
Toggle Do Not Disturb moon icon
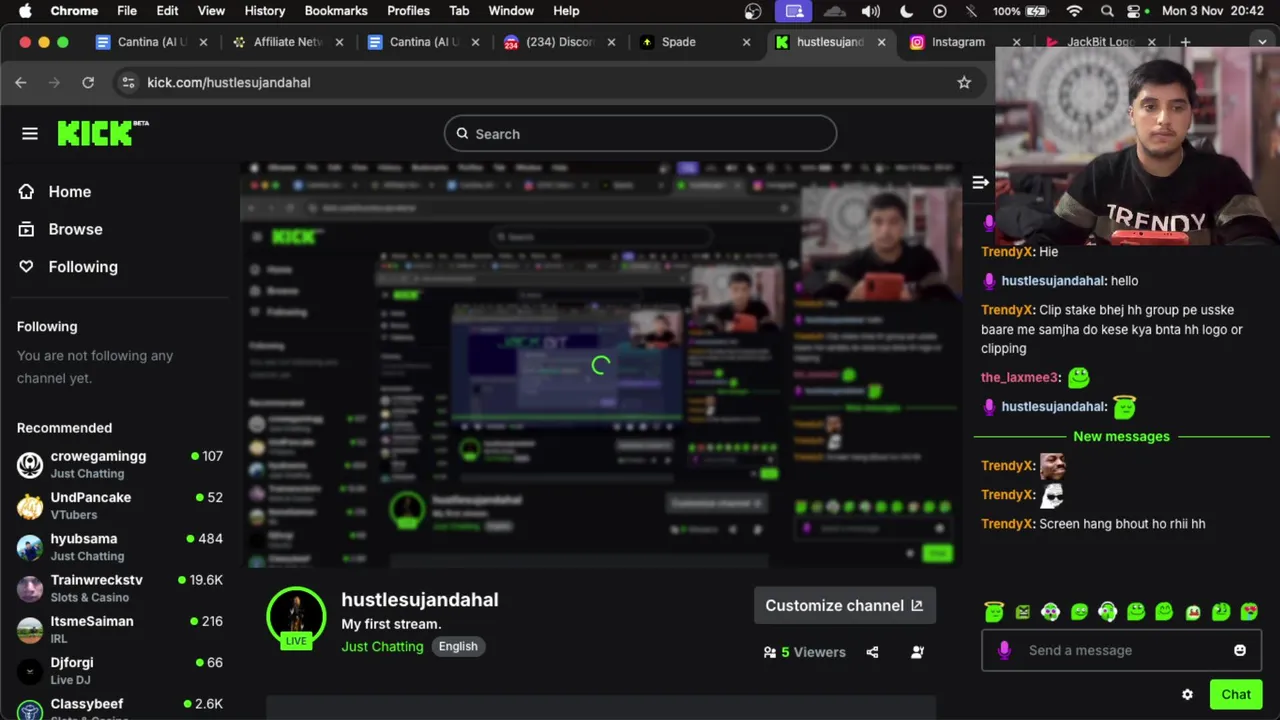click(906, 11)
